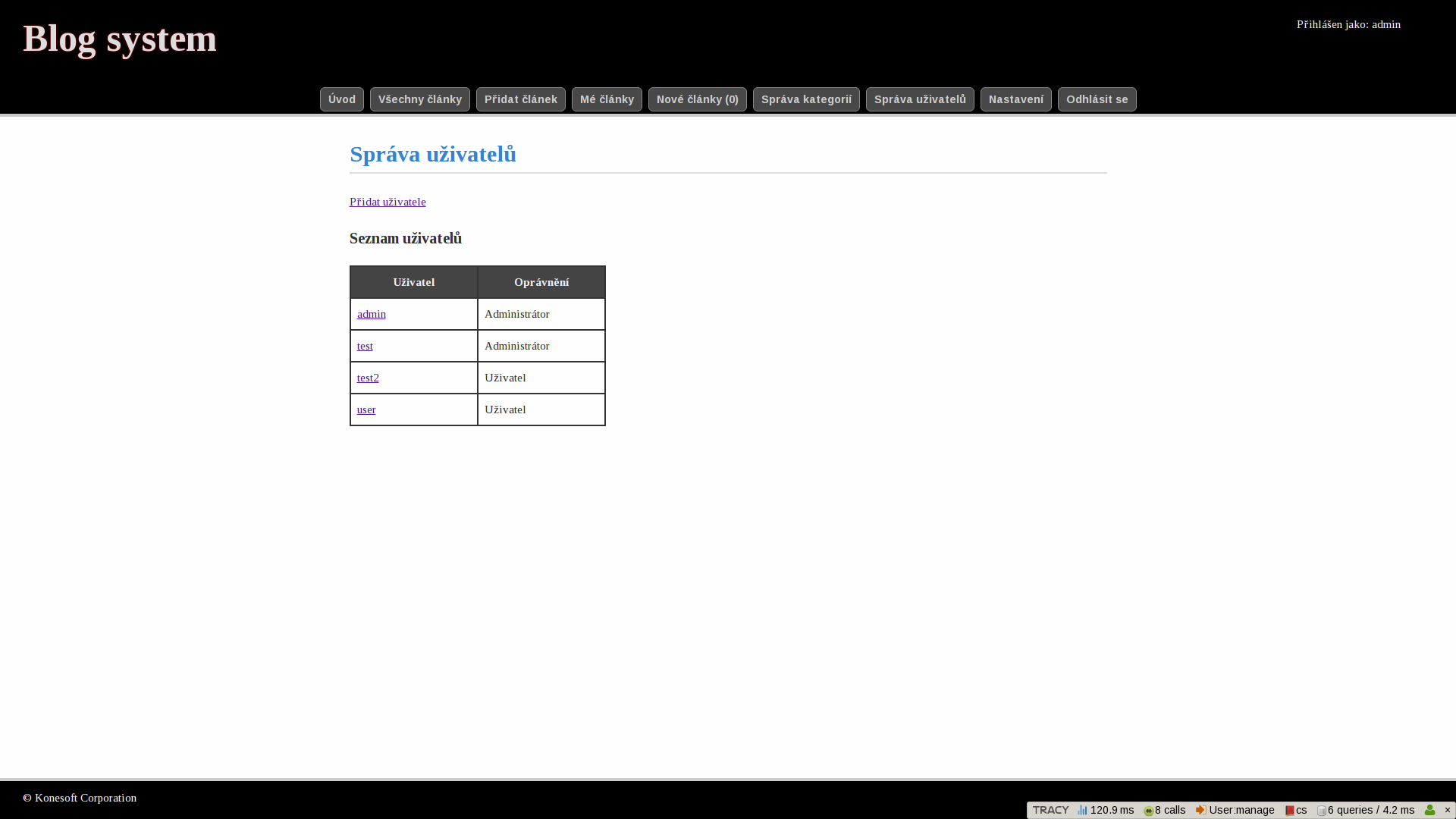Open Mé články from the navigation
This screenshot has height=819, width=1456.
607,99
